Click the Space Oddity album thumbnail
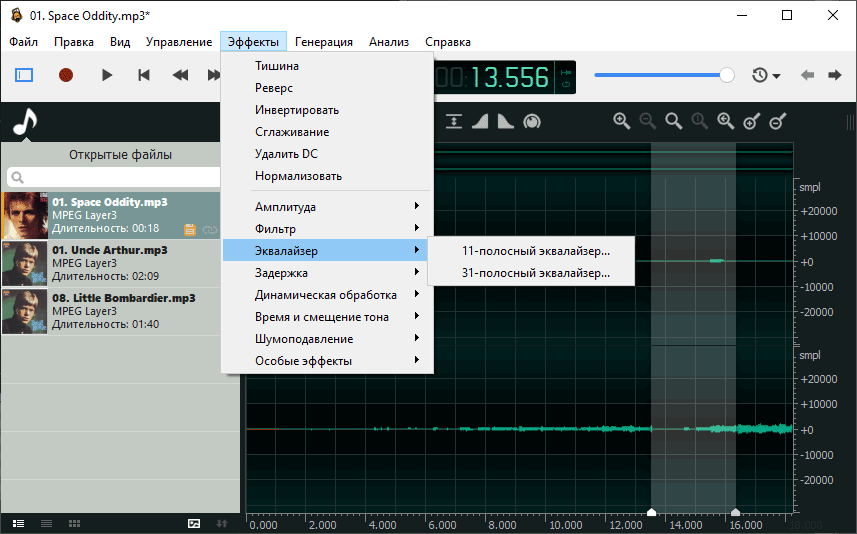 click(25, 215)
